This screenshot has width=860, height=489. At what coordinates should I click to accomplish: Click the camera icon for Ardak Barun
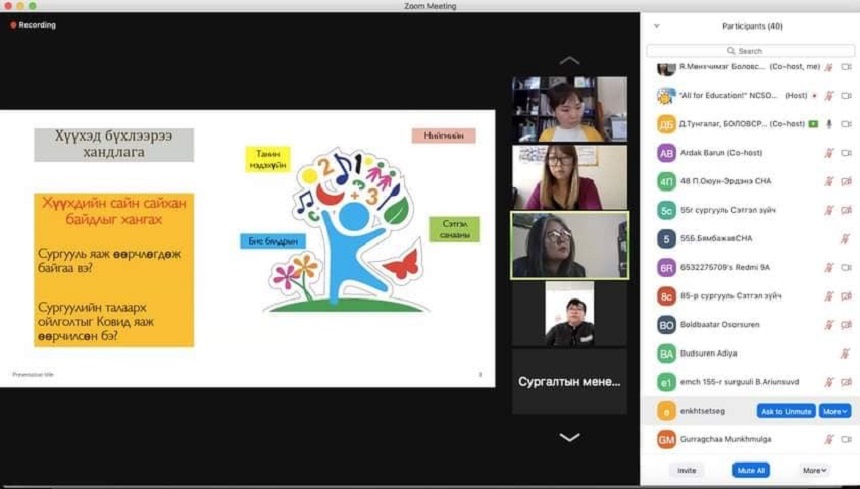tap(846, 153)
